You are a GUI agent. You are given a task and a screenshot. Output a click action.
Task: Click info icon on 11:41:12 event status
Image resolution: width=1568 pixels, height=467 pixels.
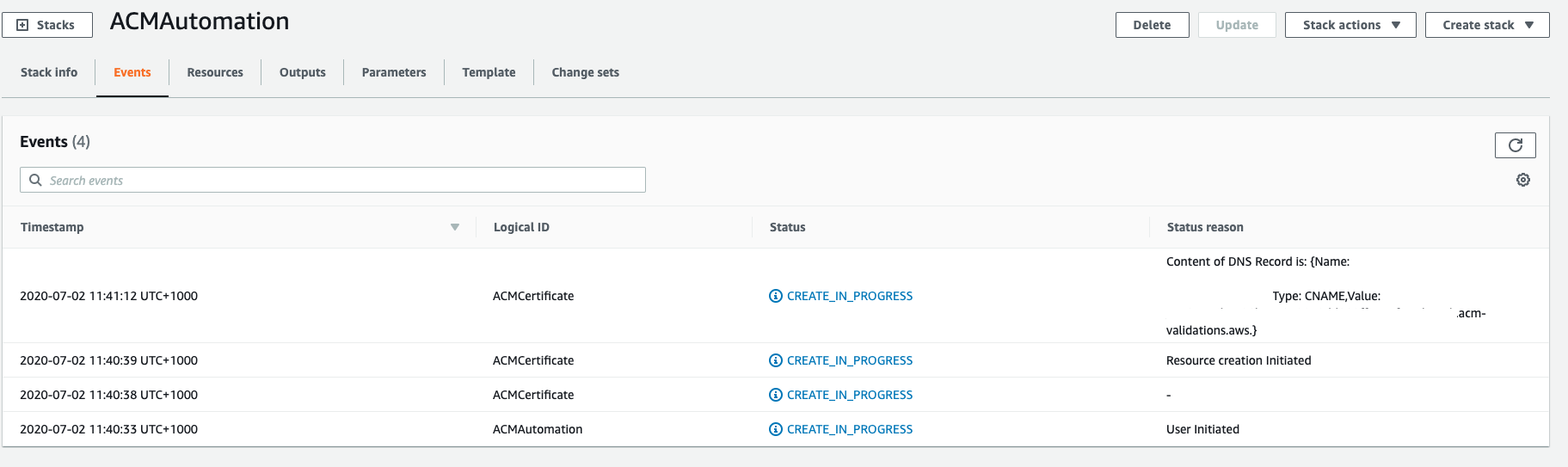pyautogui.click(x=775, y=296)
